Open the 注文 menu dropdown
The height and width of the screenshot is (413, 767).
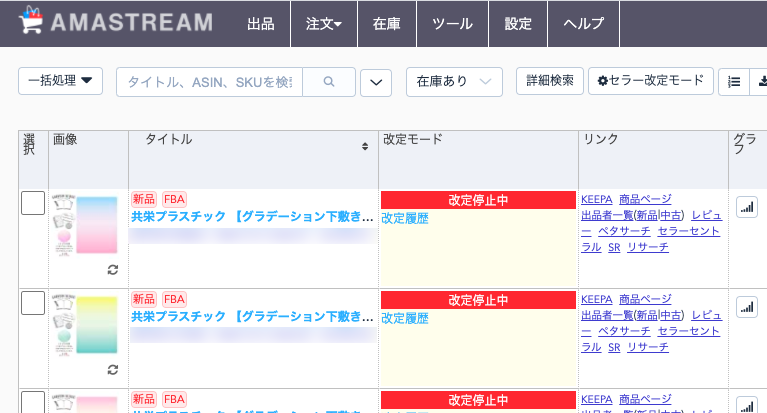pyautogui.click(x=324, y=23)
